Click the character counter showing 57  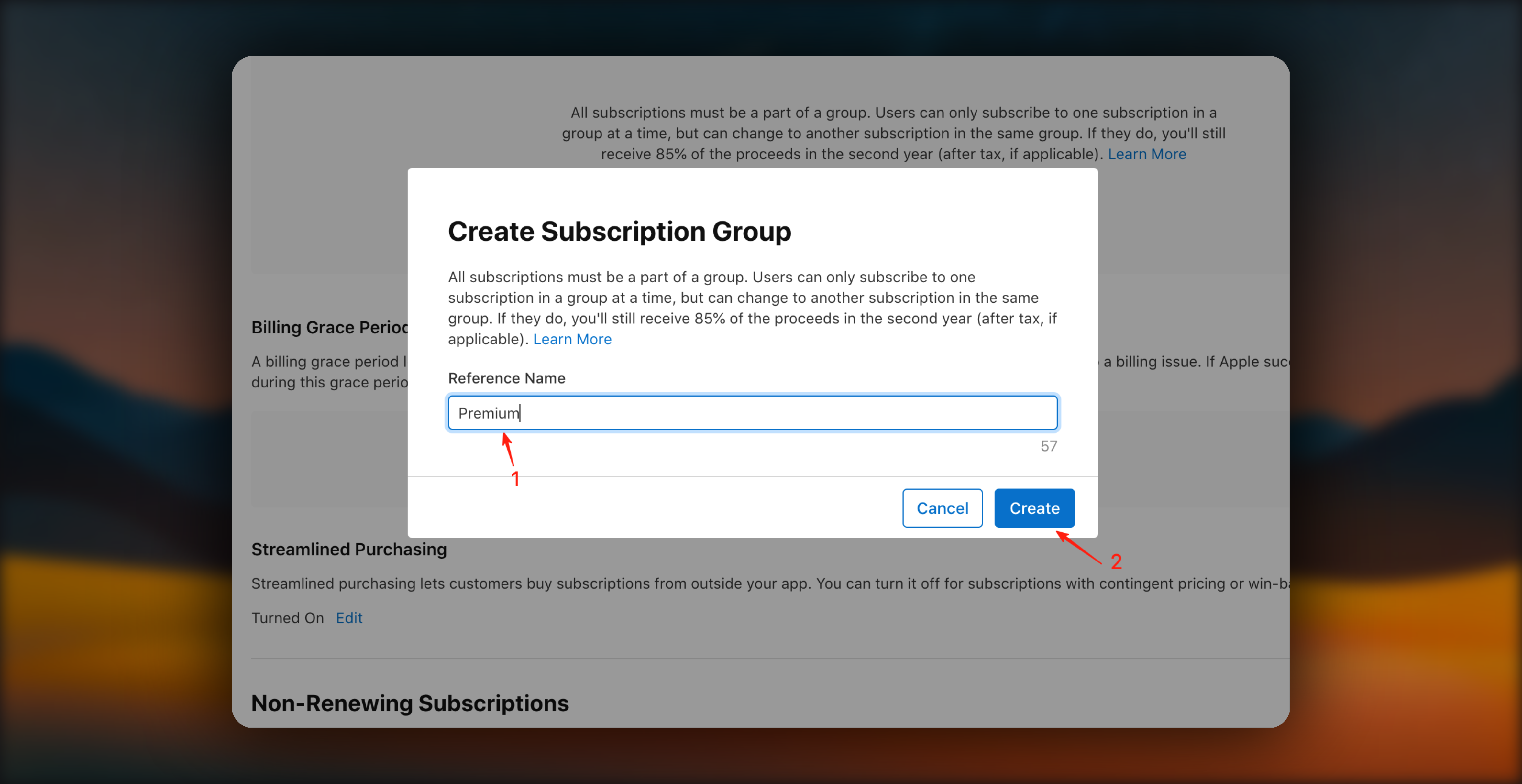point(1048,445)
